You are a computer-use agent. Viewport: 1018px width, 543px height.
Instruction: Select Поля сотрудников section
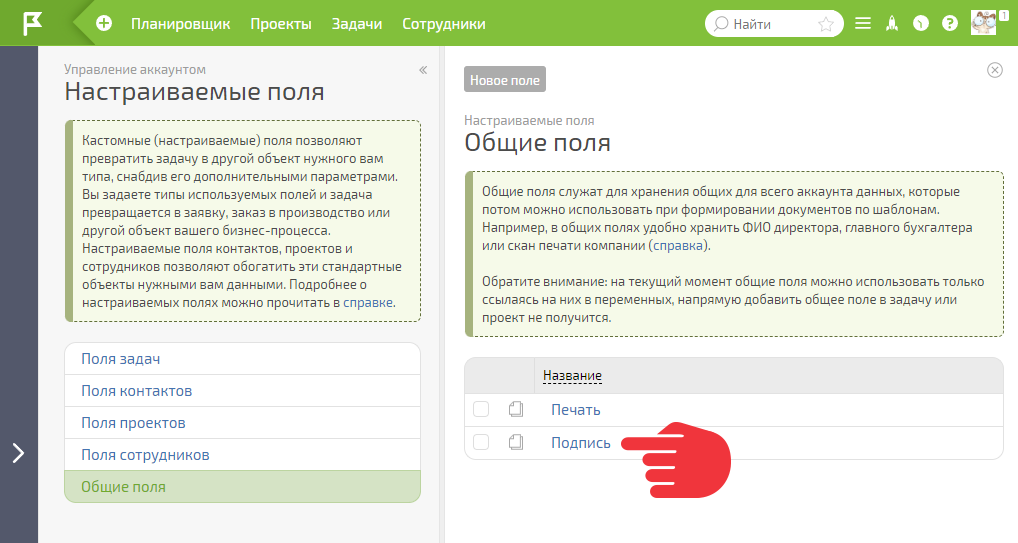point(243,455)
